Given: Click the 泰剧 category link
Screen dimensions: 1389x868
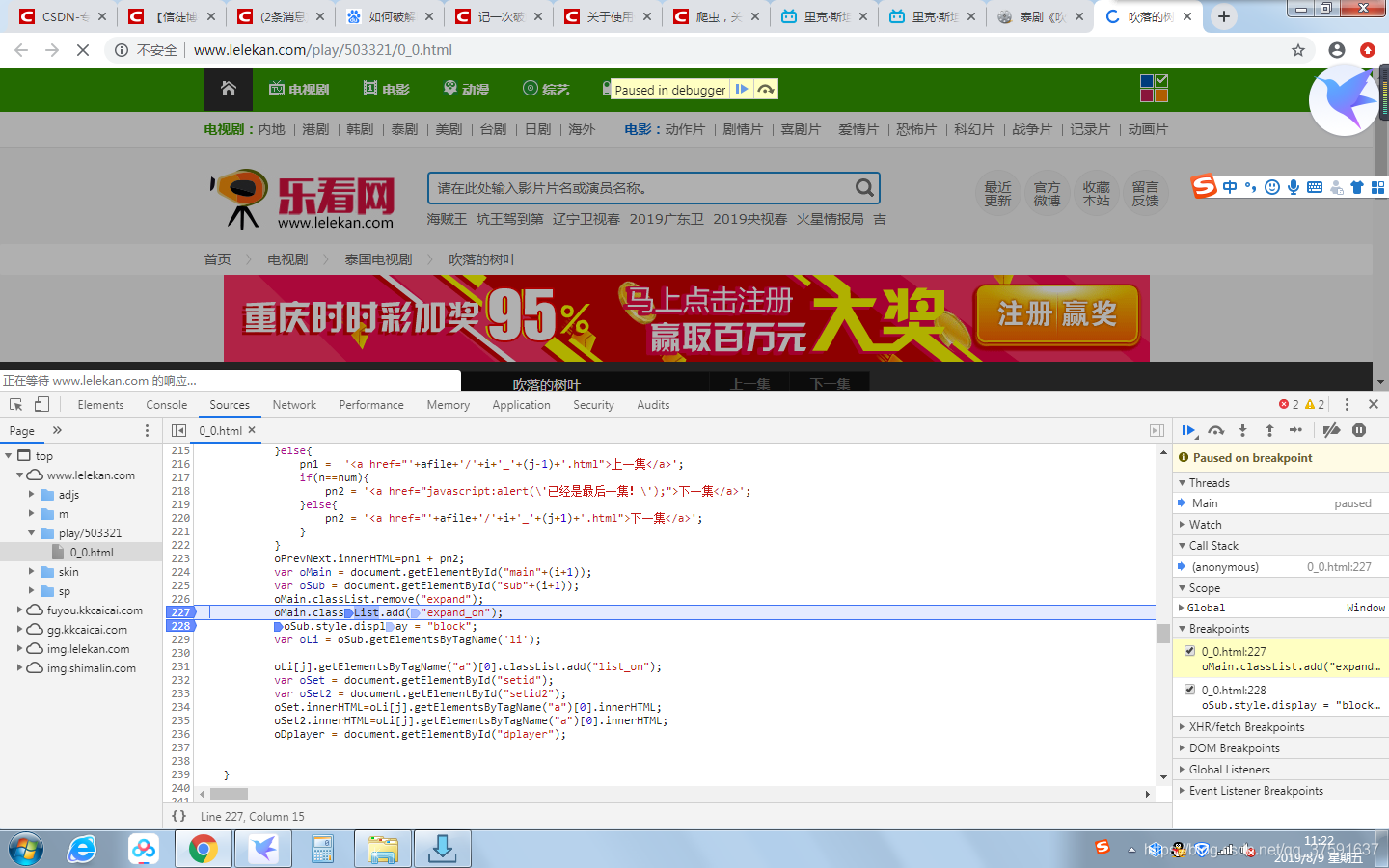Looking at the screenshot, I should click(403, 128).
